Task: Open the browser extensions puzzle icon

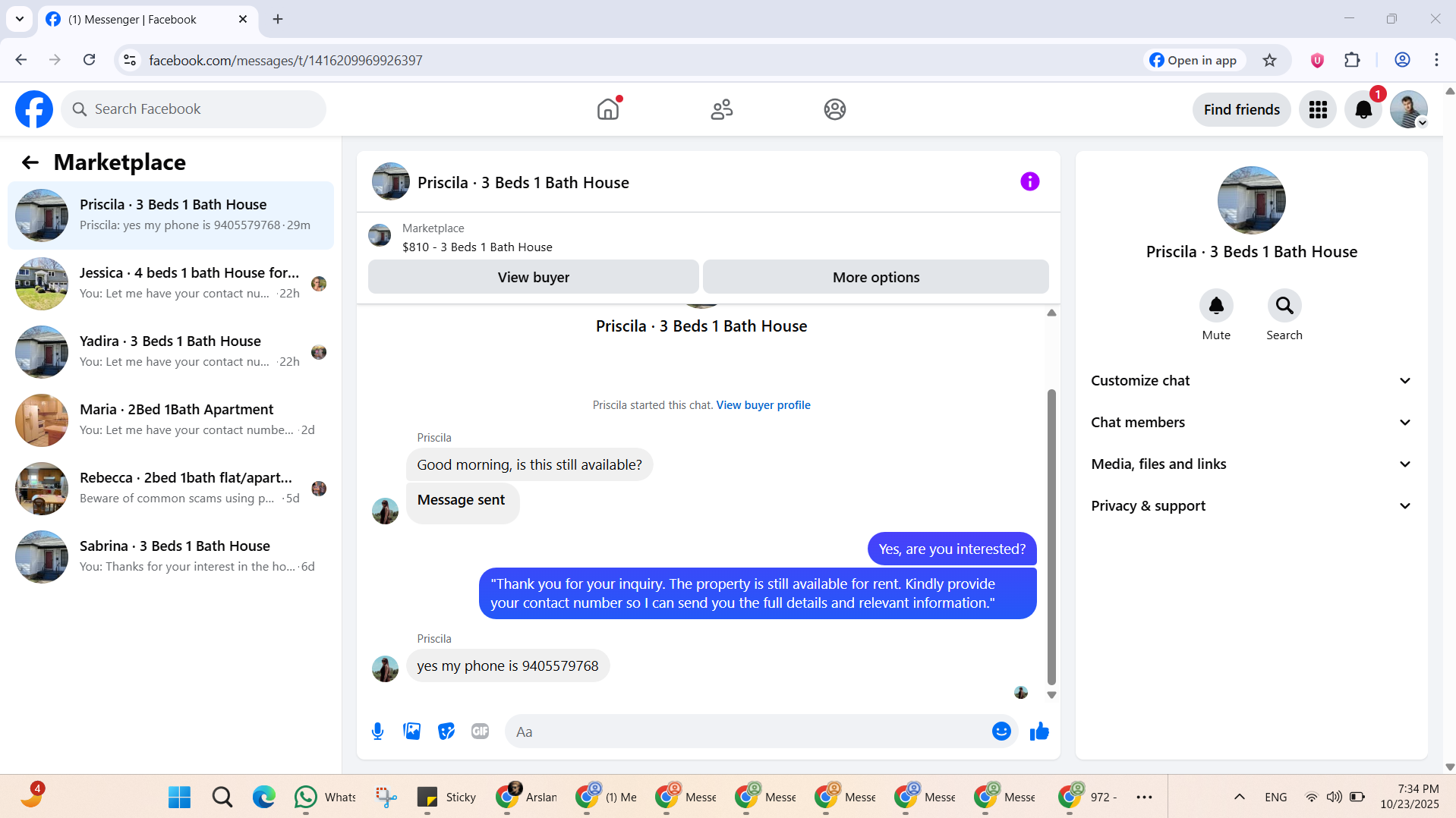Action: [x=1352, y=60]
